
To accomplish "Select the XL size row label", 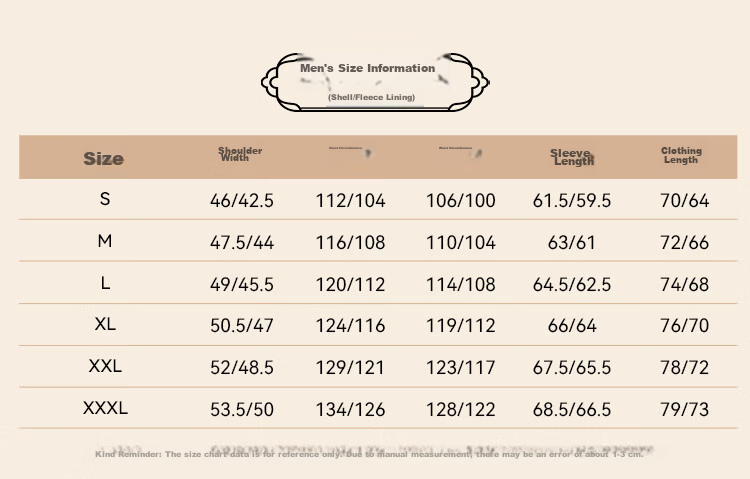I will click(x=105, y=324).
